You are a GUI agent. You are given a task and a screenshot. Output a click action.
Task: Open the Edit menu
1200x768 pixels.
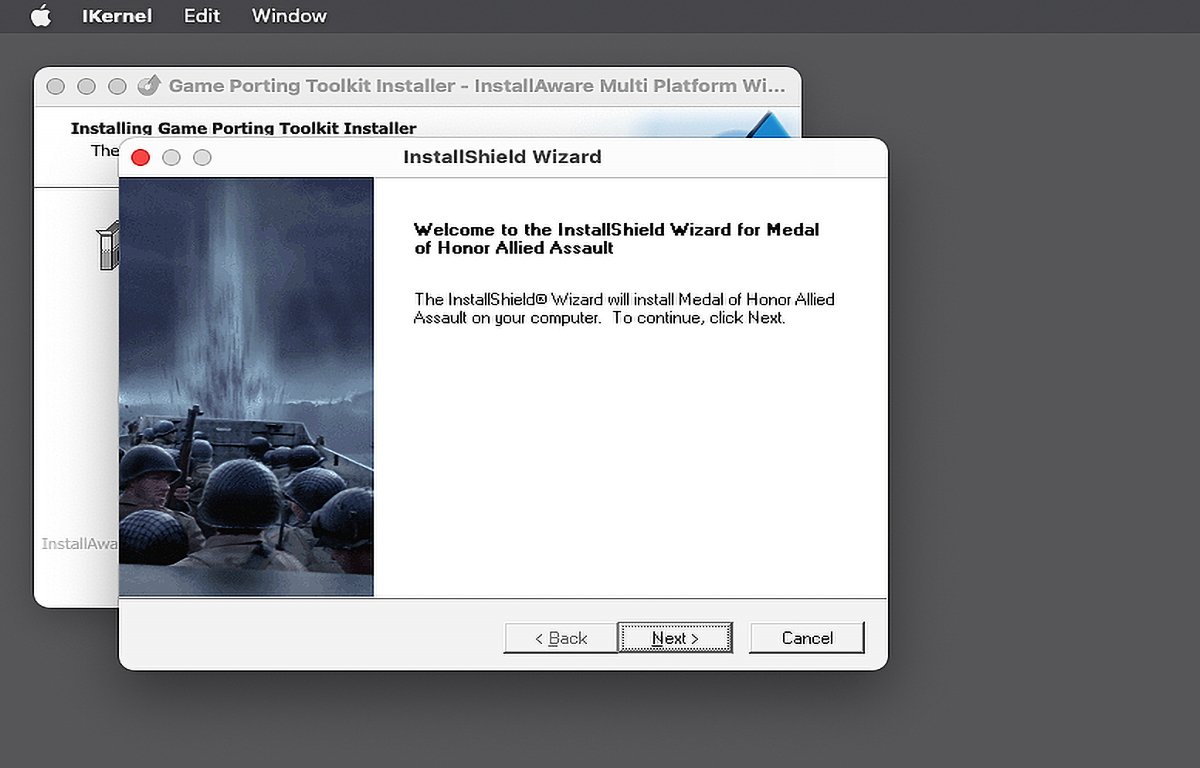[x=202, y=16]
